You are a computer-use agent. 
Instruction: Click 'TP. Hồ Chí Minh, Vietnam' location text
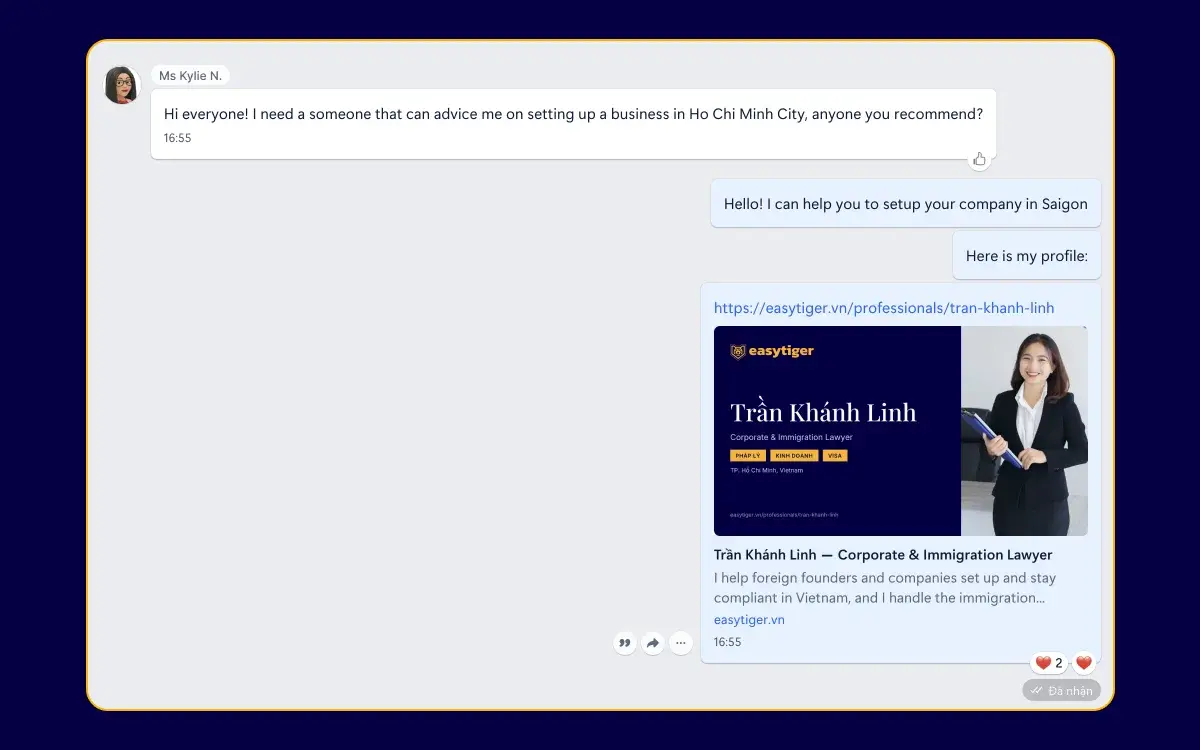click(766, 470)
